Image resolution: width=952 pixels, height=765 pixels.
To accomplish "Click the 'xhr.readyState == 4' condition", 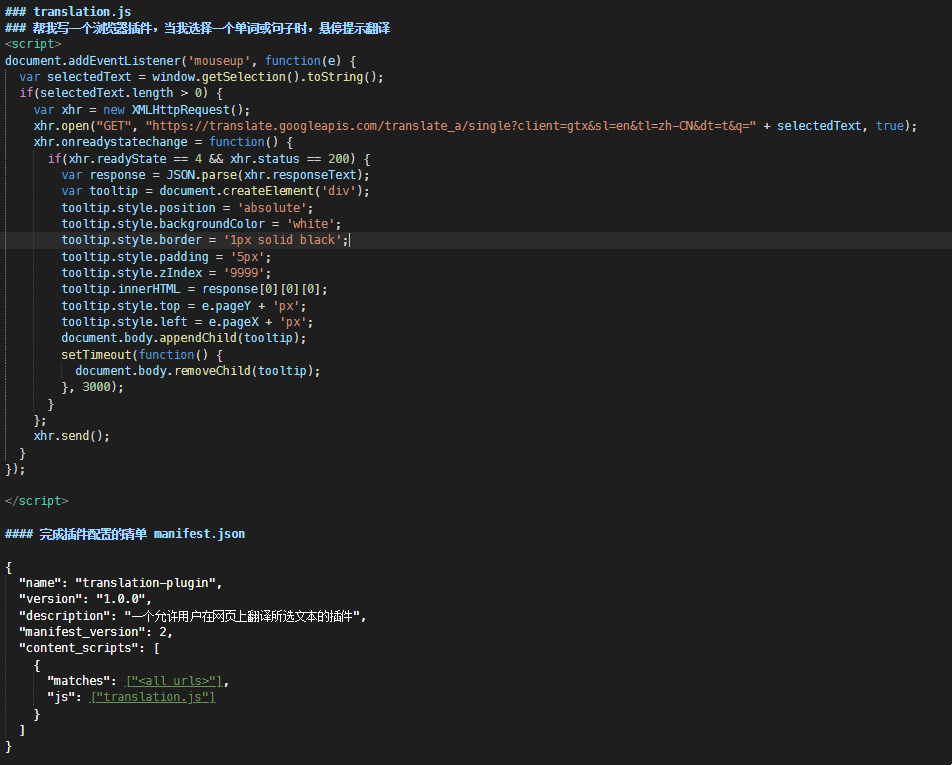I will tap(135, 159).
